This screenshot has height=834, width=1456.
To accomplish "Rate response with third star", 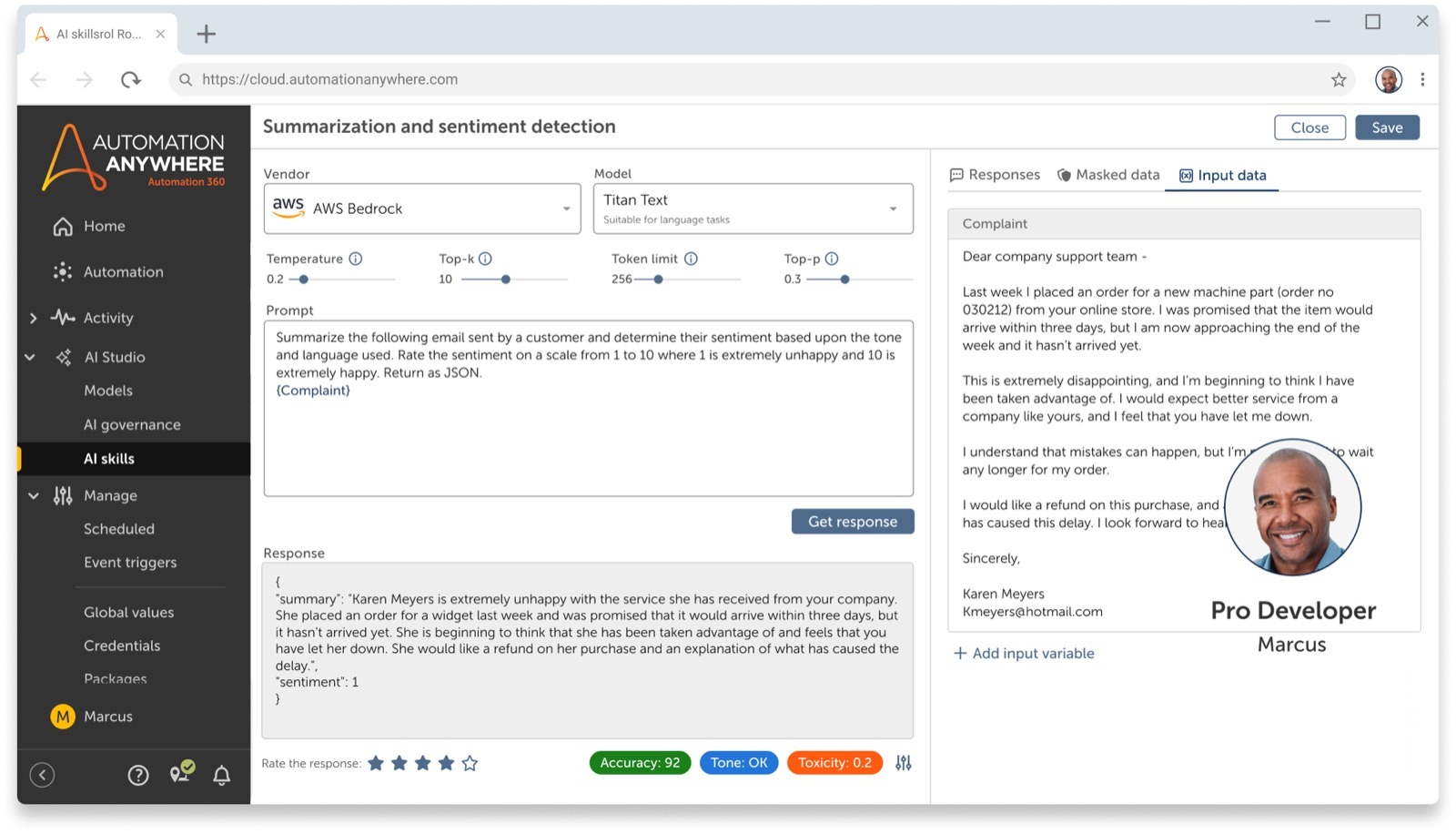I will (423, 763).
